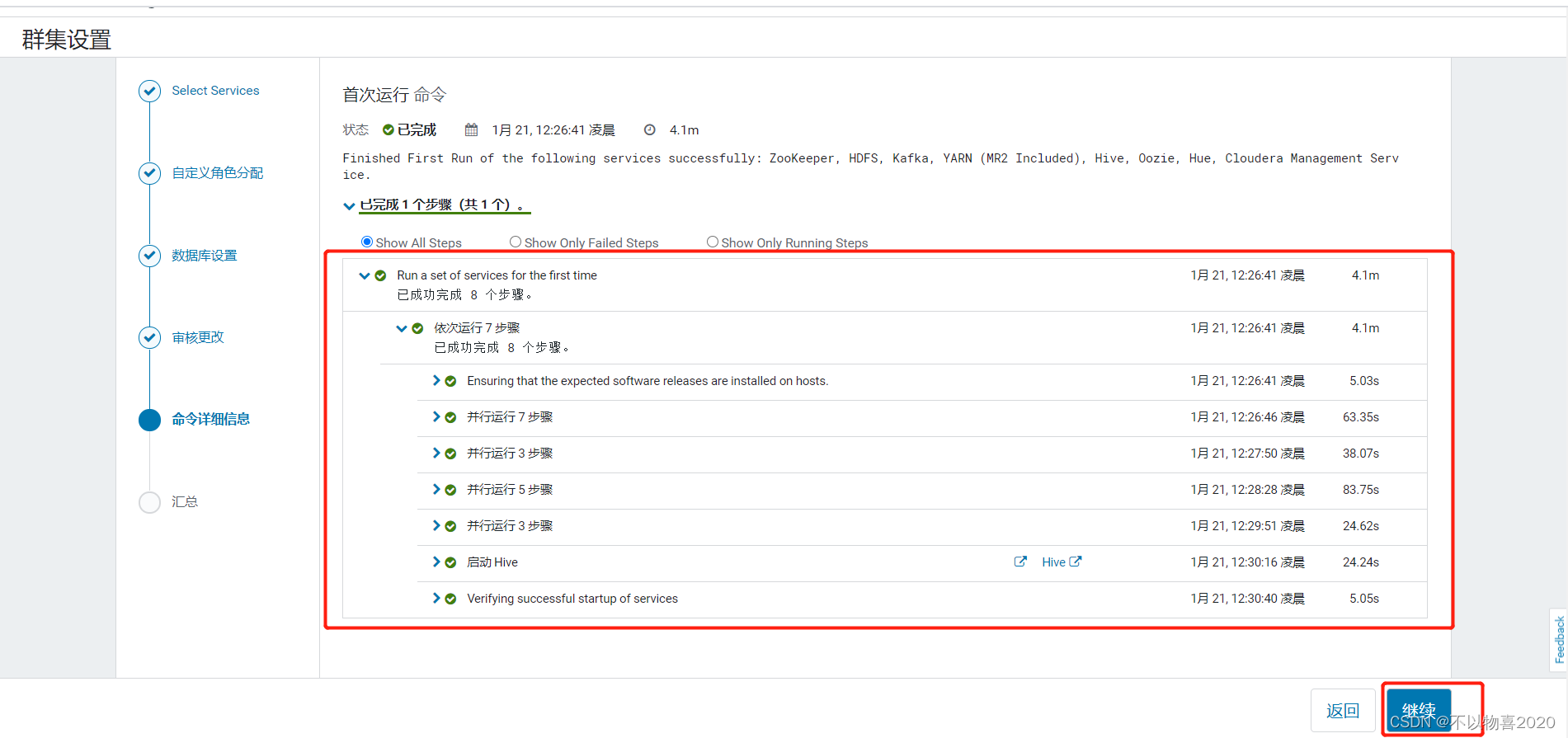Image resolution: width=1568 pixels, height=738 pixels.
Task: Click success icon on 并行运行 5 步骤 row
Action: (x=450, y=490)
